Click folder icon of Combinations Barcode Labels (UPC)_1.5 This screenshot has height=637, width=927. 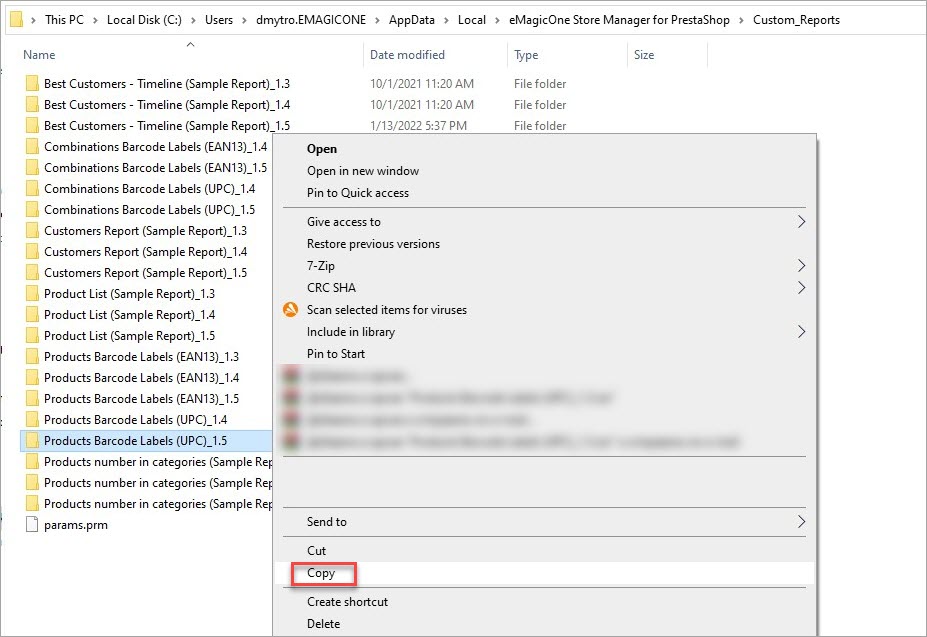pos(32,209)
